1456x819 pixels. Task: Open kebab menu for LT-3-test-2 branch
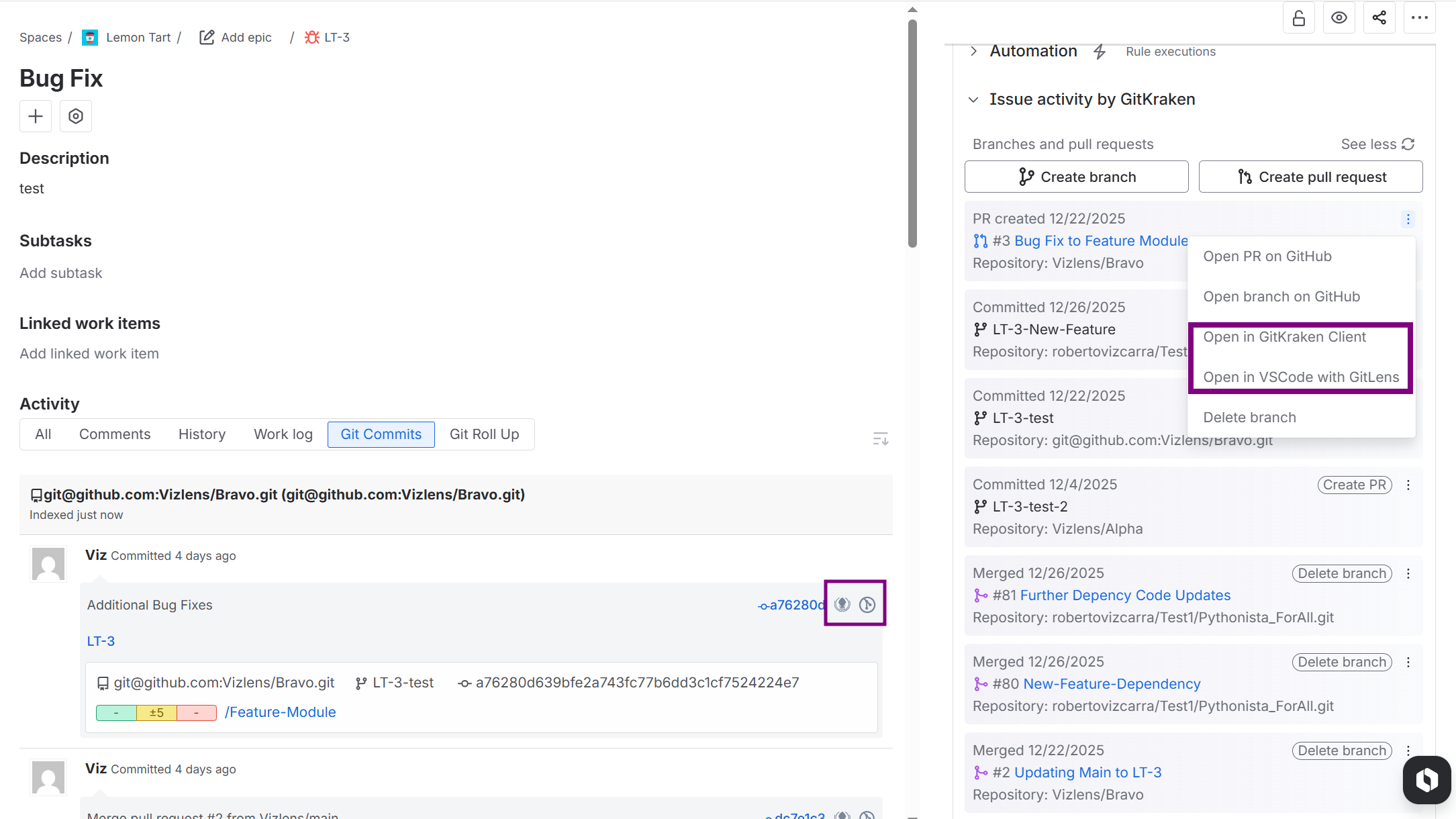point(1408,485)
